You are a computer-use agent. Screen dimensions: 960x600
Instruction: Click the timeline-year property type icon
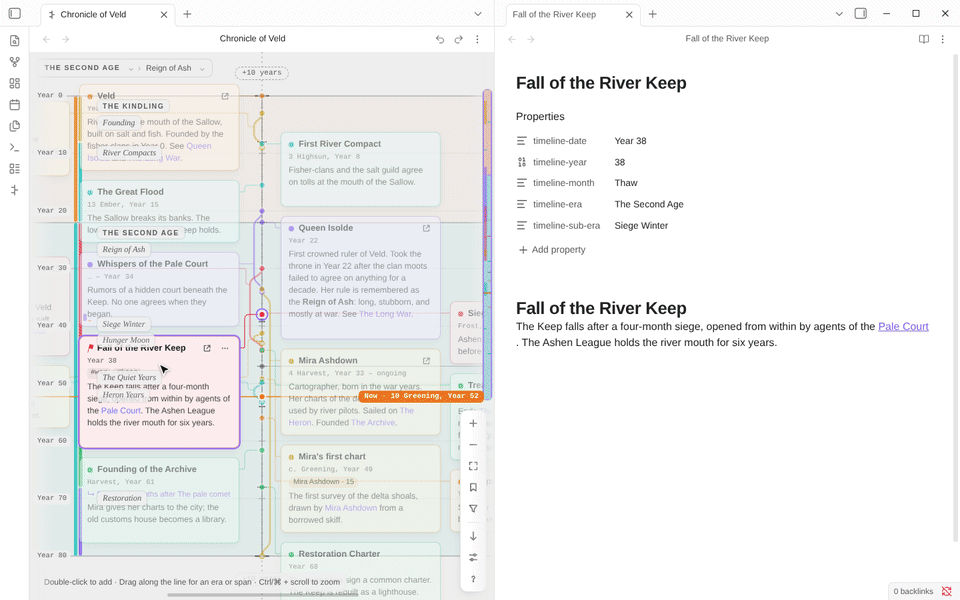coord(522,162)
